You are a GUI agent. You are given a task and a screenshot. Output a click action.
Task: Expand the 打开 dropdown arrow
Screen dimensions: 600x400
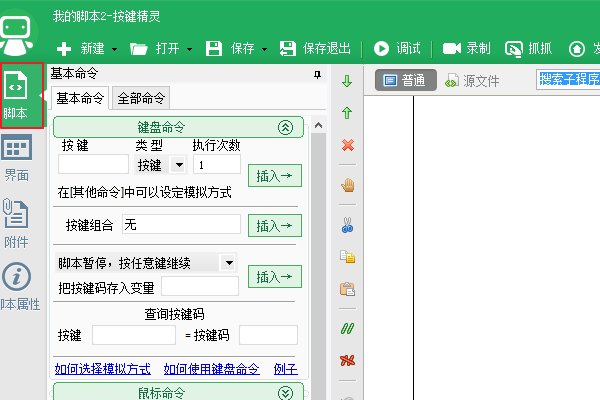pyautogui.click(x=189, y=49)
